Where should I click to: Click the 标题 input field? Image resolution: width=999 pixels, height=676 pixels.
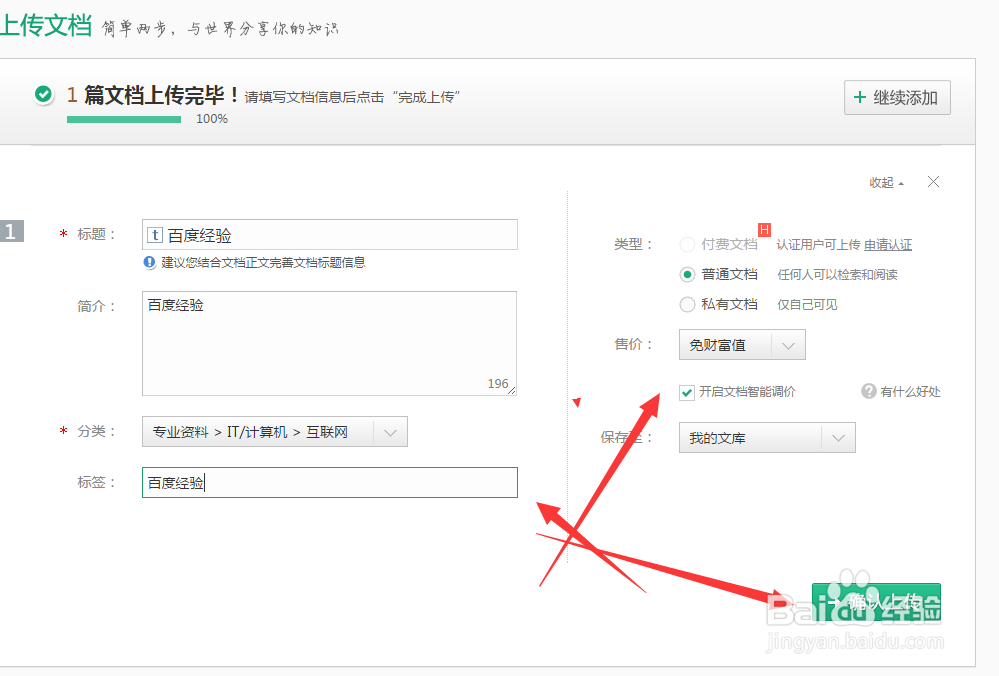click(329, 234)
